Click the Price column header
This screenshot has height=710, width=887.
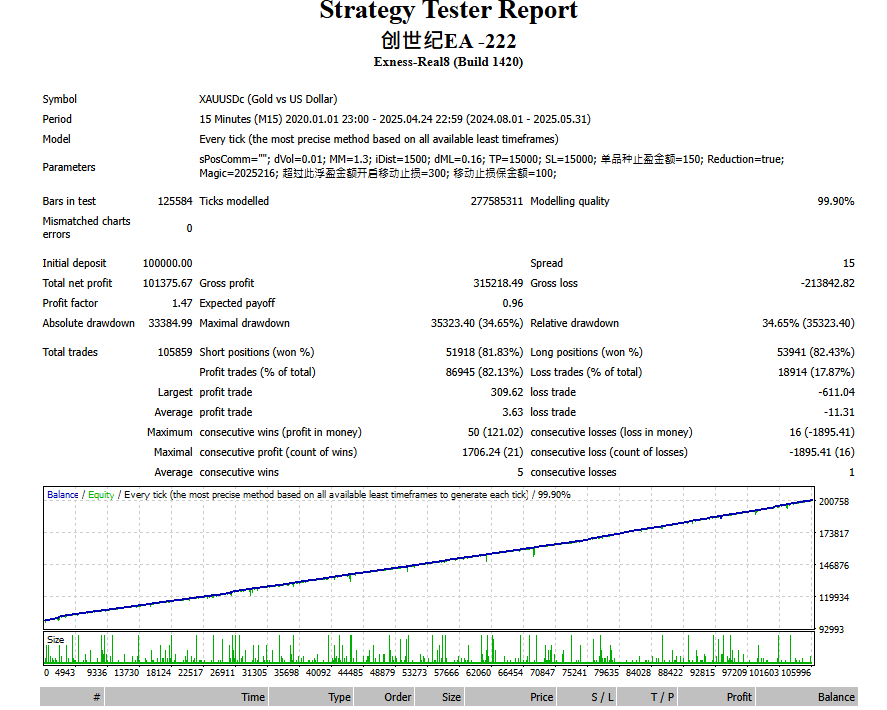pos(511,697)
